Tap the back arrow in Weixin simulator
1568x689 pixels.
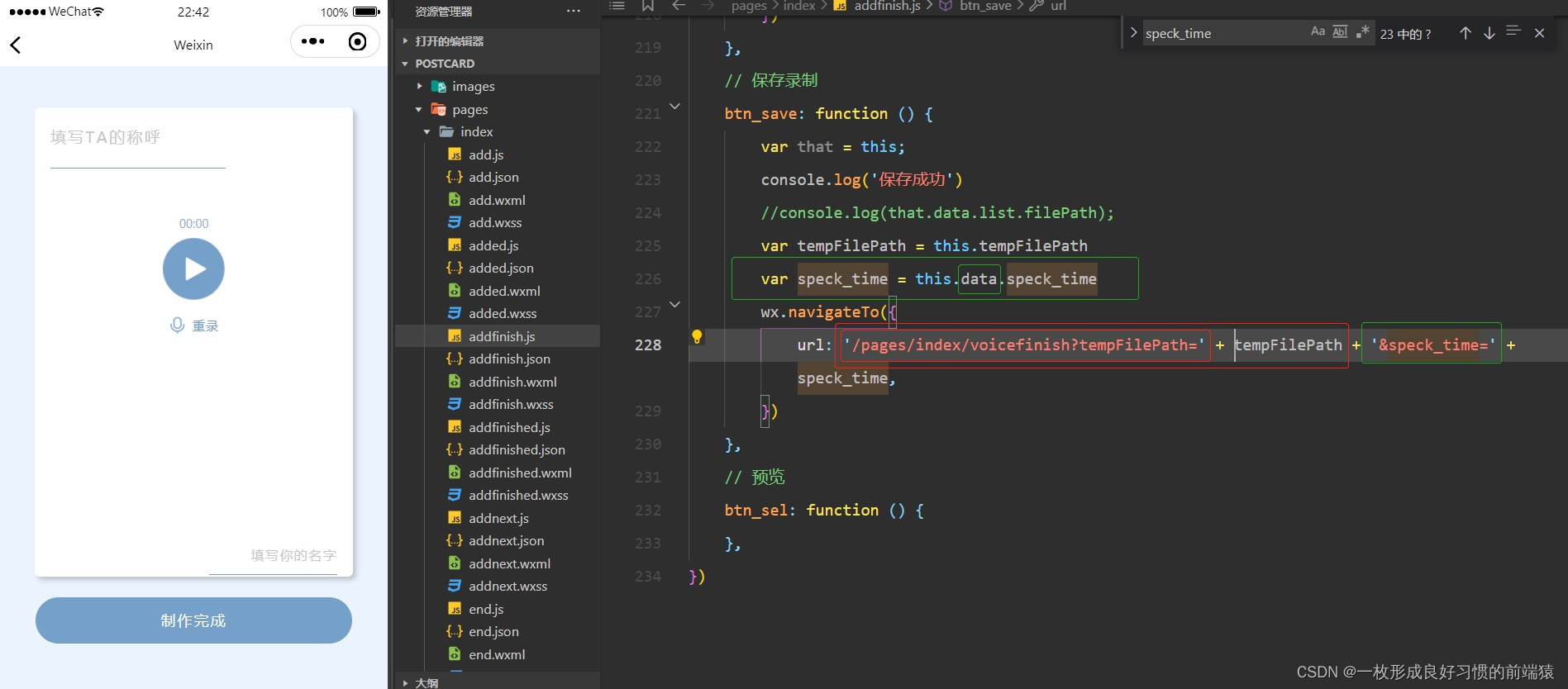[16, 45]
